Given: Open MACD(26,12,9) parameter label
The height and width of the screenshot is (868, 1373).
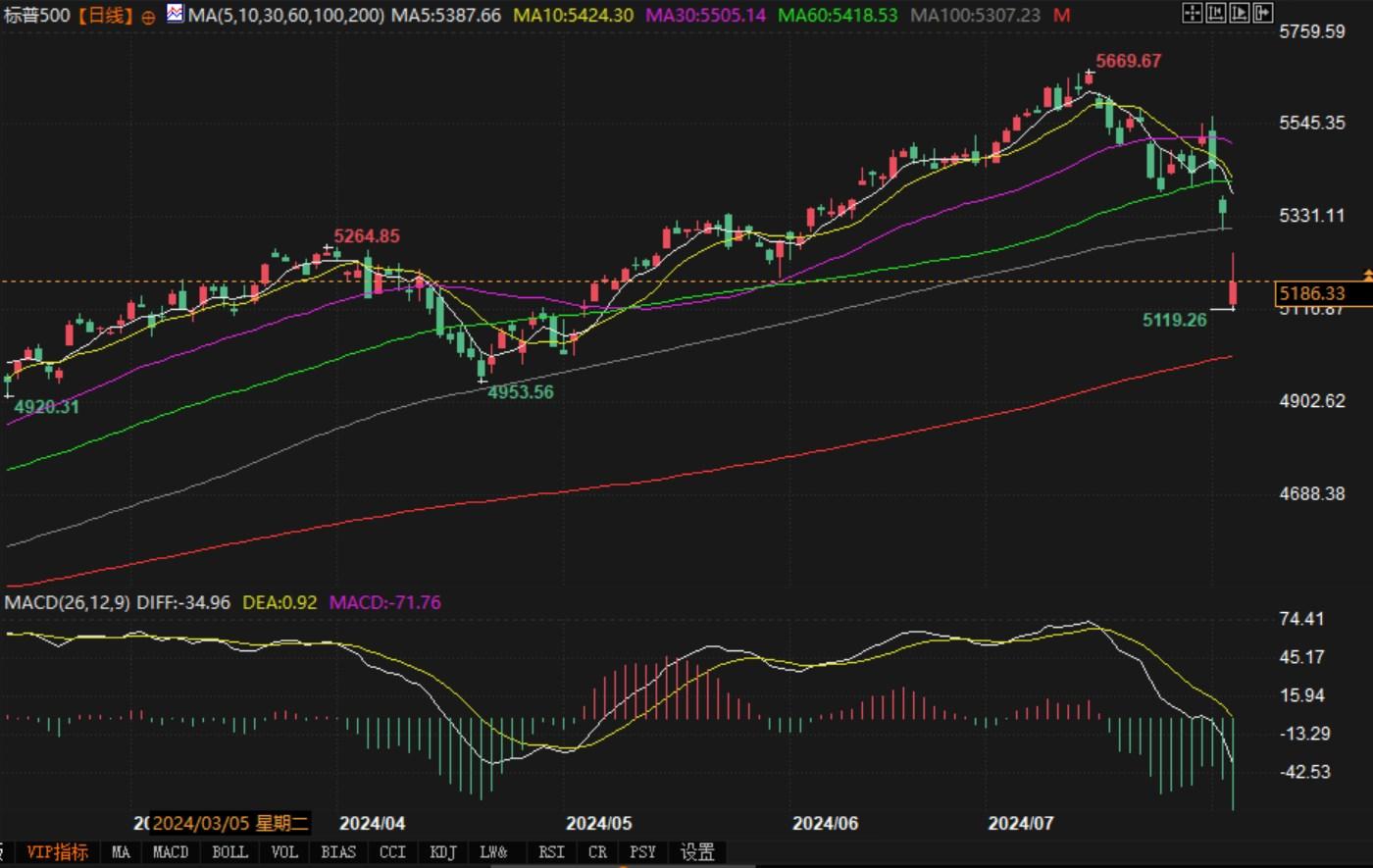Looking at the screenshot, I should 67,602.
